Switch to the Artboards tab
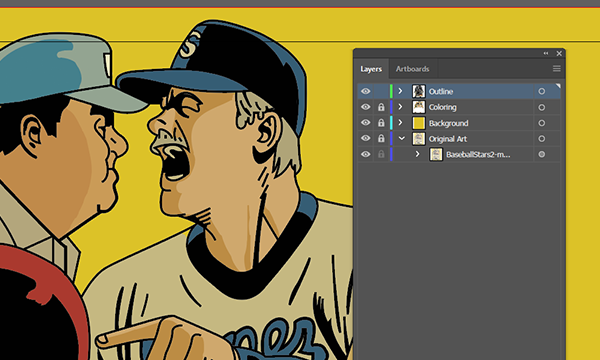Viewport: 600px width, 360px height. tap(412, 69)
